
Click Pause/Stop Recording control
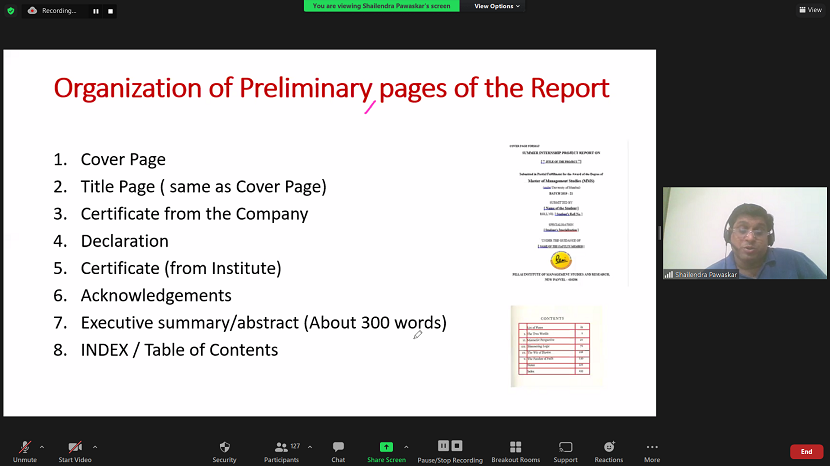pos(450,449)
